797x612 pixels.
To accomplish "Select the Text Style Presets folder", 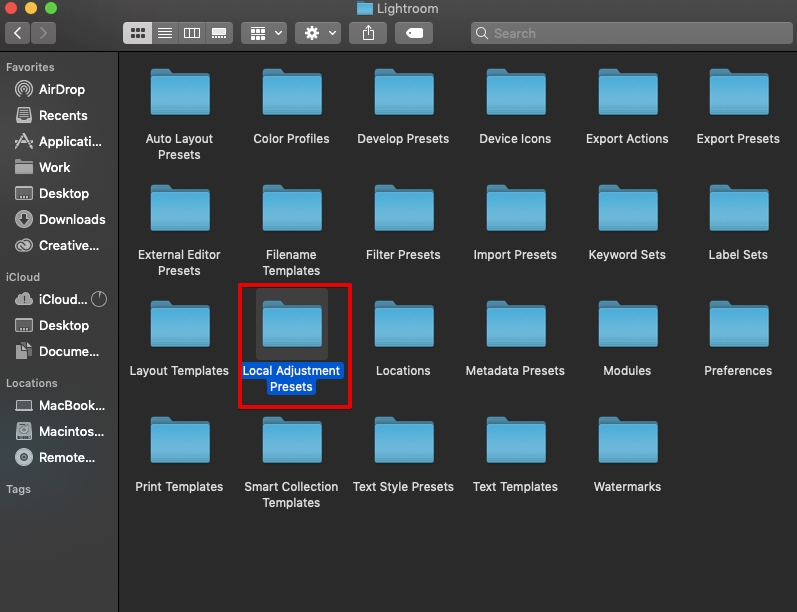I will point(404,440).
